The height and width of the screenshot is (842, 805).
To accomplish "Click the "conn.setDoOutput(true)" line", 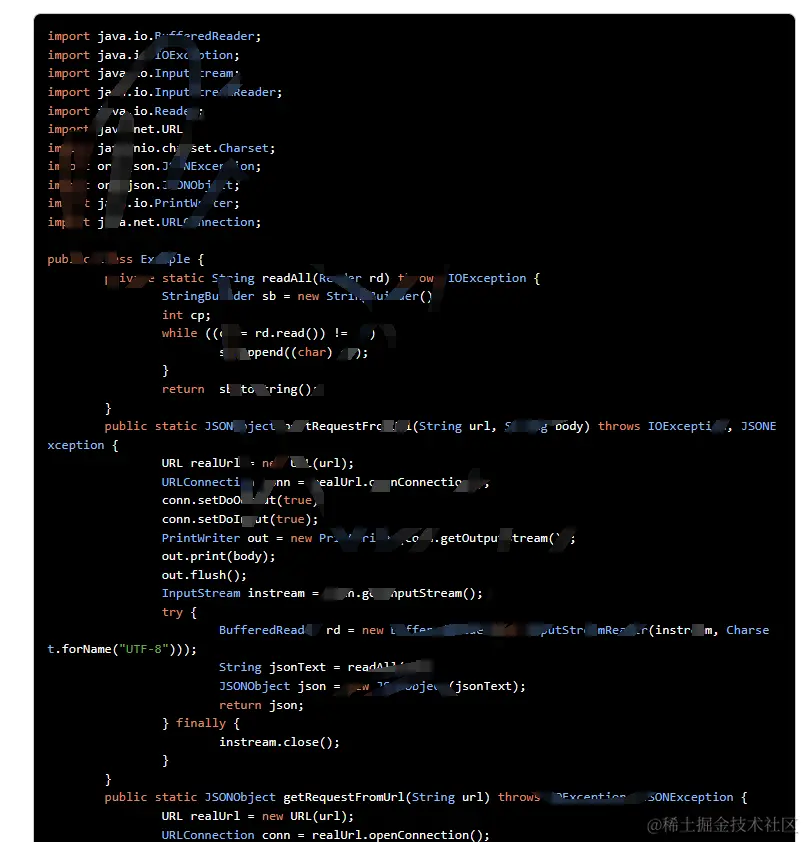I will (x=240, y=500).
